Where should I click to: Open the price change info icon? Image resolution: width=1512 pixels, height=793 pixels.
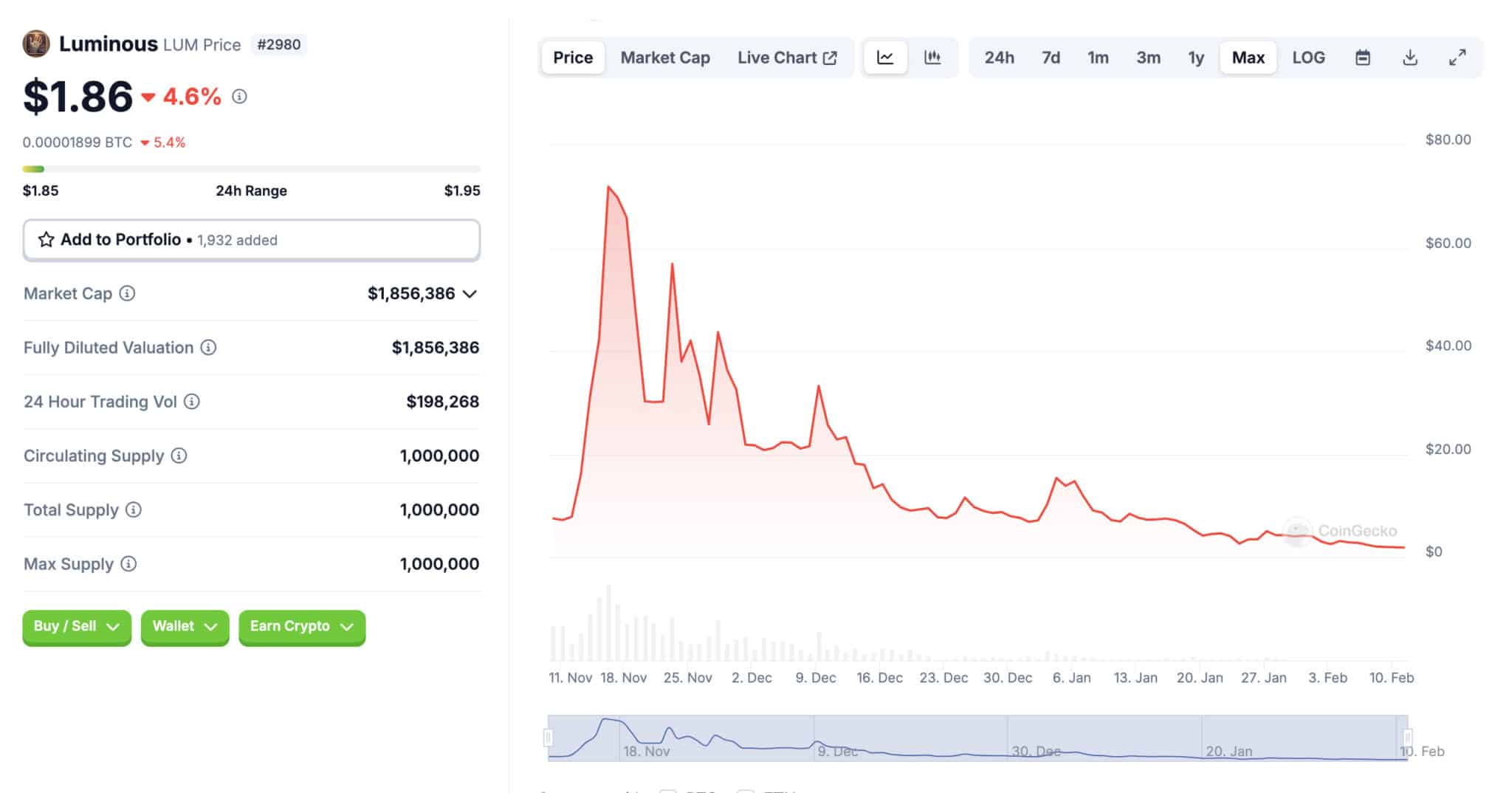point(239,96)
